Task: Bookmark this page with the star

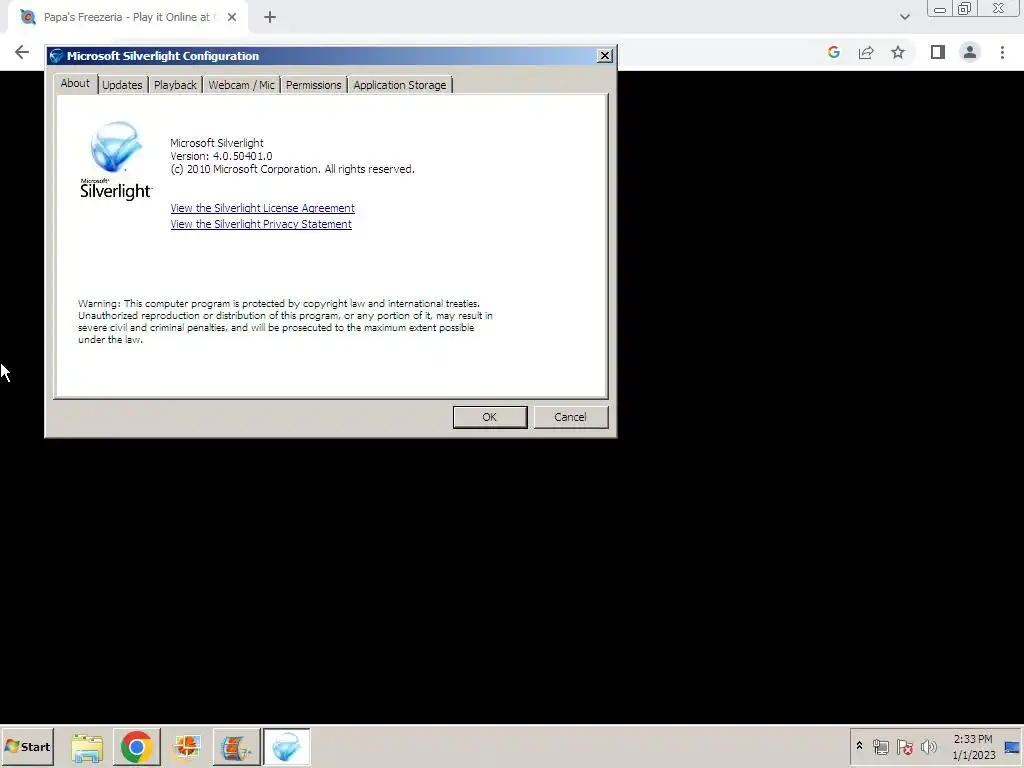Action: tap(898, 52)
